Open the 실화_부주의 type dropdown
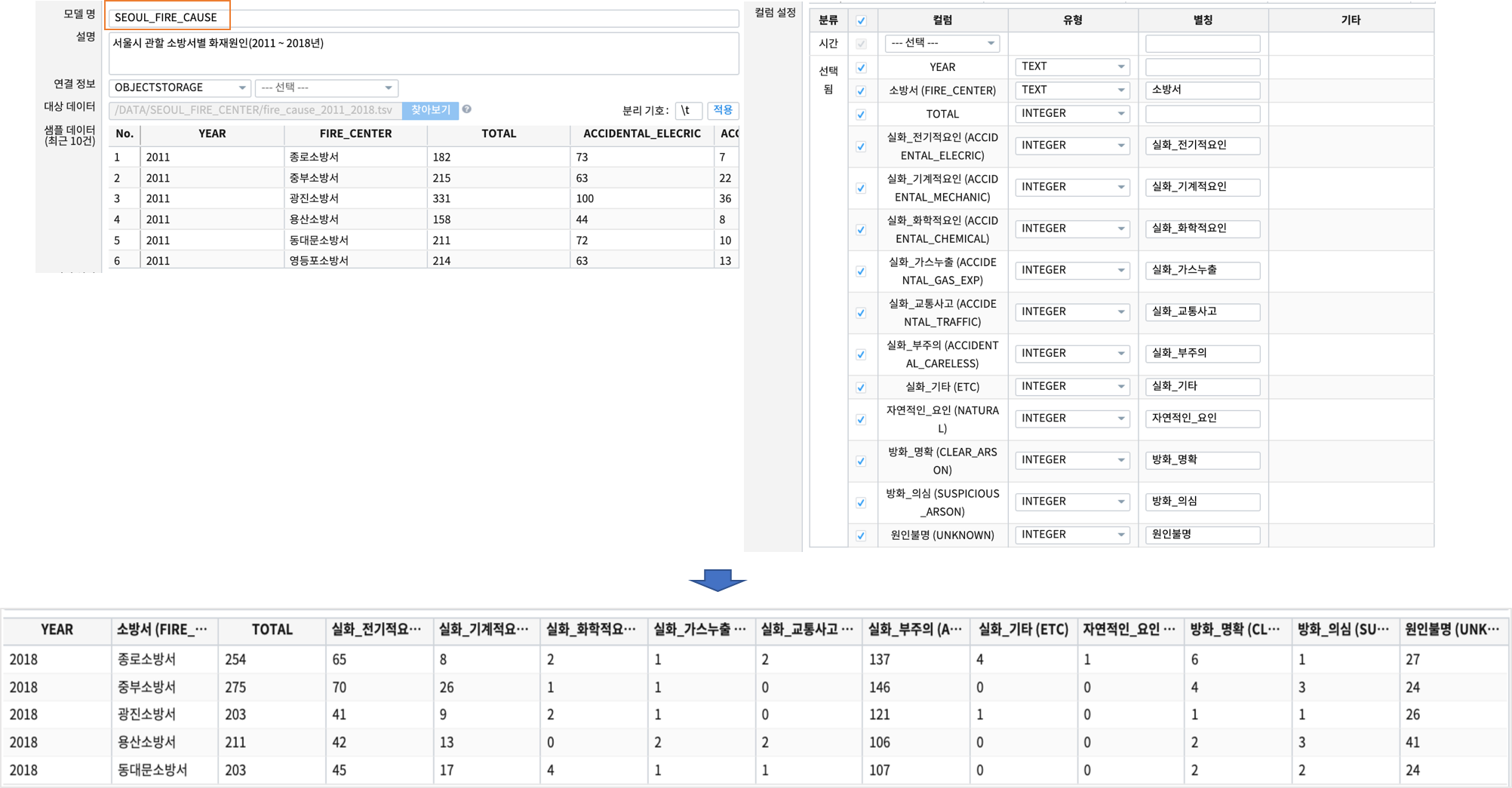 click(x=1072, y=353)
